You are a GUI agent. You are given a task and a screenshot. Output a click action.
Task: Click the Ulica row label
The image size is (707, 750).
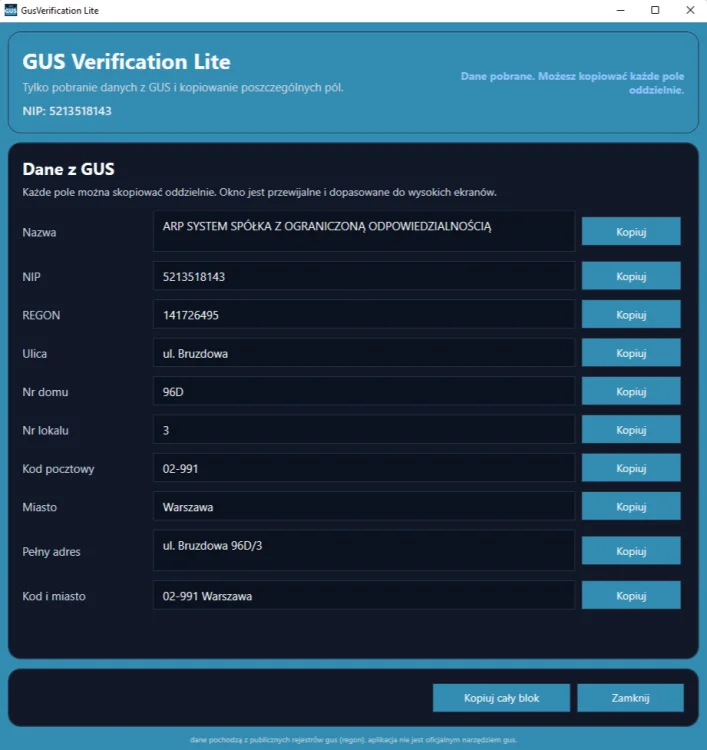click(x=34, y=354)
